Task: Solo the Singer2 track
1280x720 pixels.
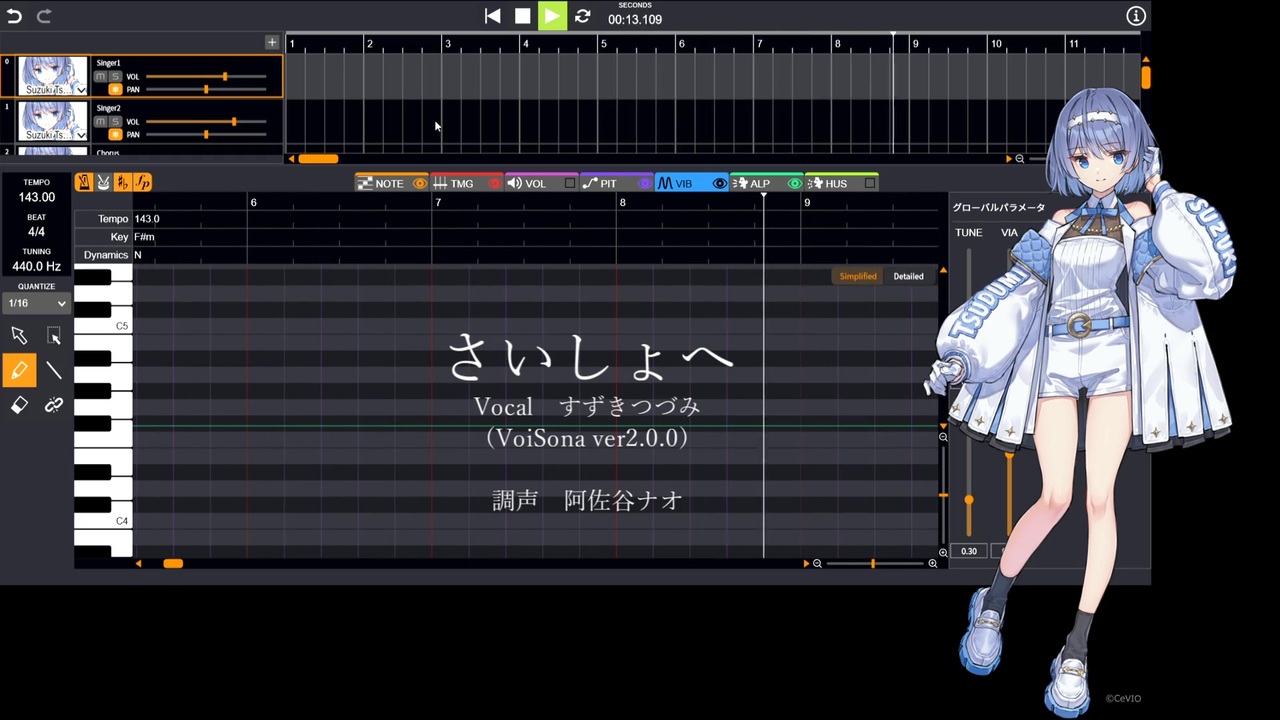Action: coord(115,121)
